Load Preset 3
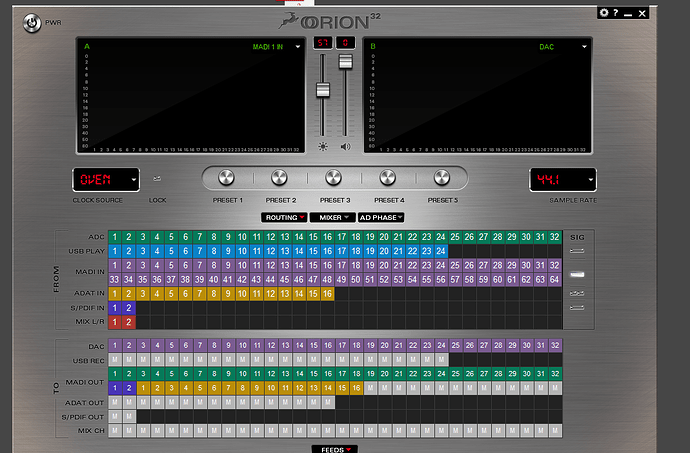The image size is (690, 453). coord(334,177)
